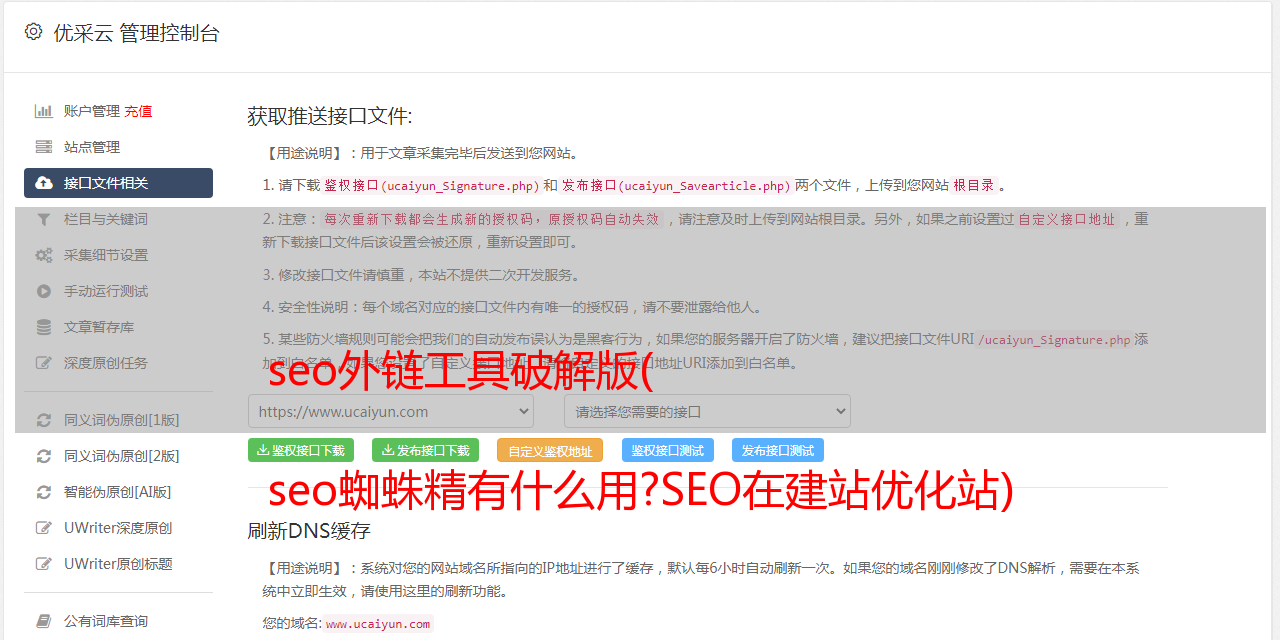Click the 获取推送接口文件: heading
1280x640 pixels.
pyautogui.click(x=330, y=116)
